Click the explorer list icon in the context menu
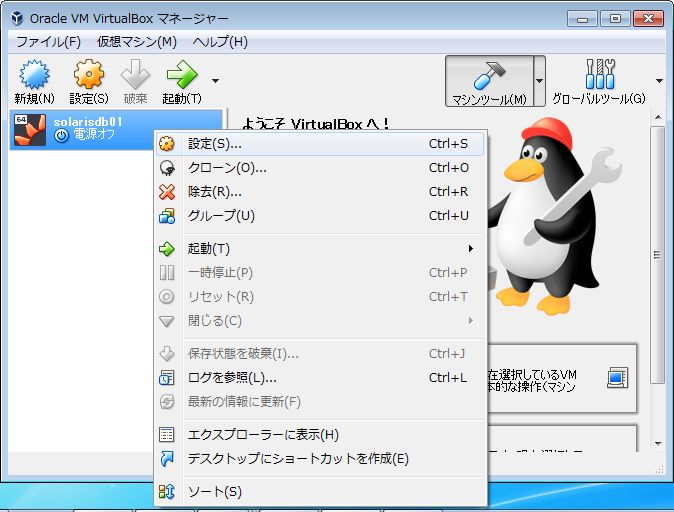Screen dimensions: 674x512 167,435
